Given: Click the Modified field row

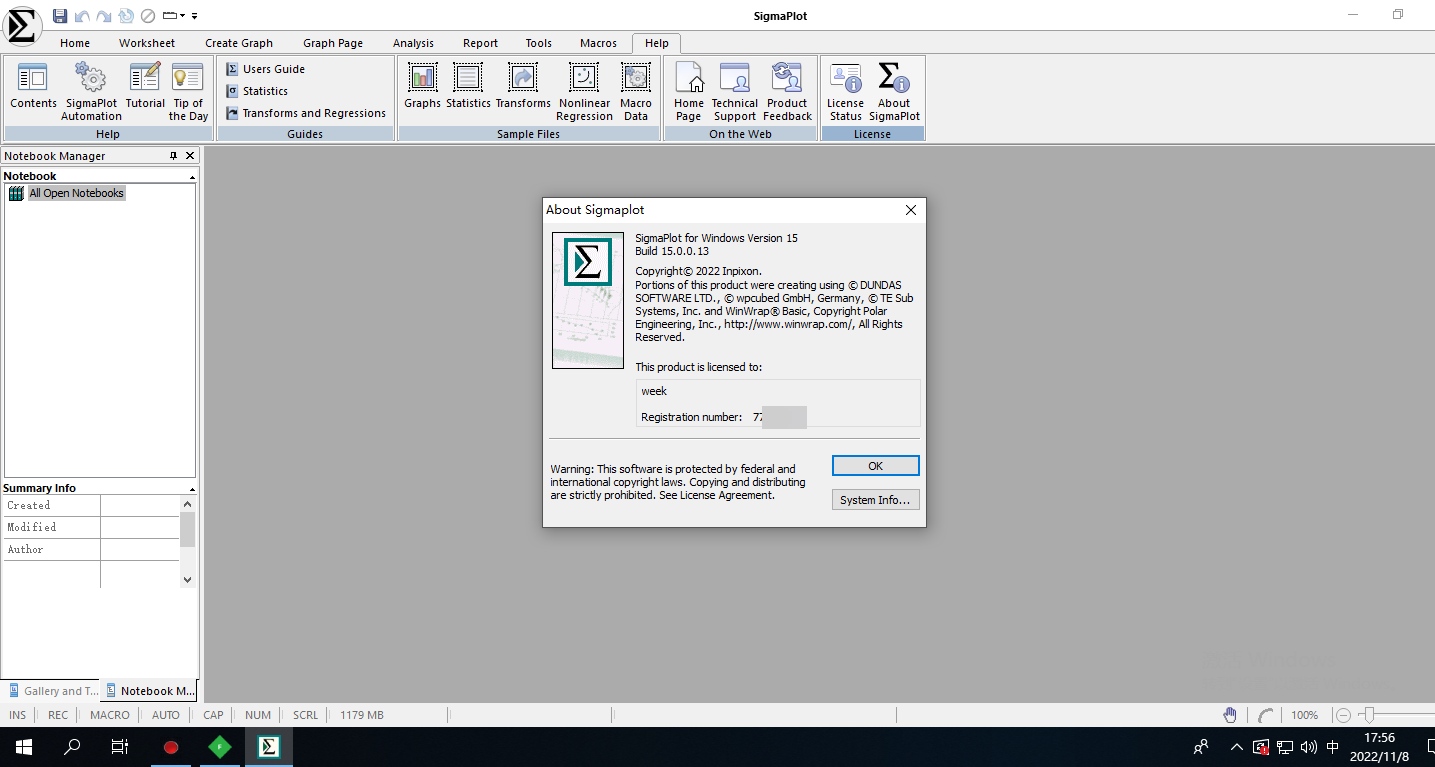Looking at the screenshot, I should pyautogui.click(x=91, y=527).
